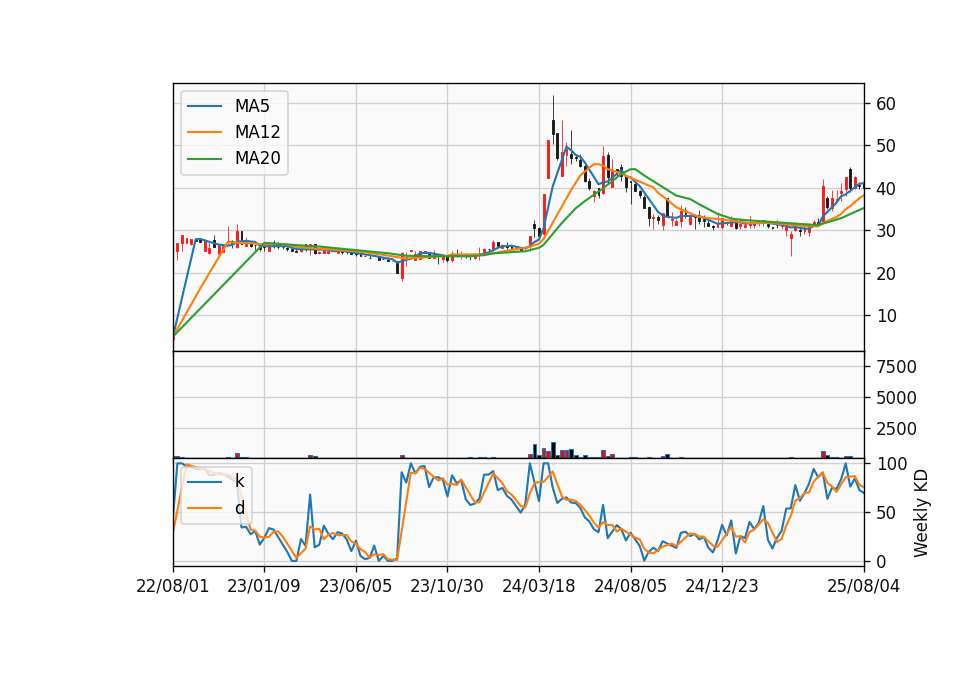960x690 pixels.
Task: Click the price axis tick 20
Action: pyautogui.click(x=886, y=274)
